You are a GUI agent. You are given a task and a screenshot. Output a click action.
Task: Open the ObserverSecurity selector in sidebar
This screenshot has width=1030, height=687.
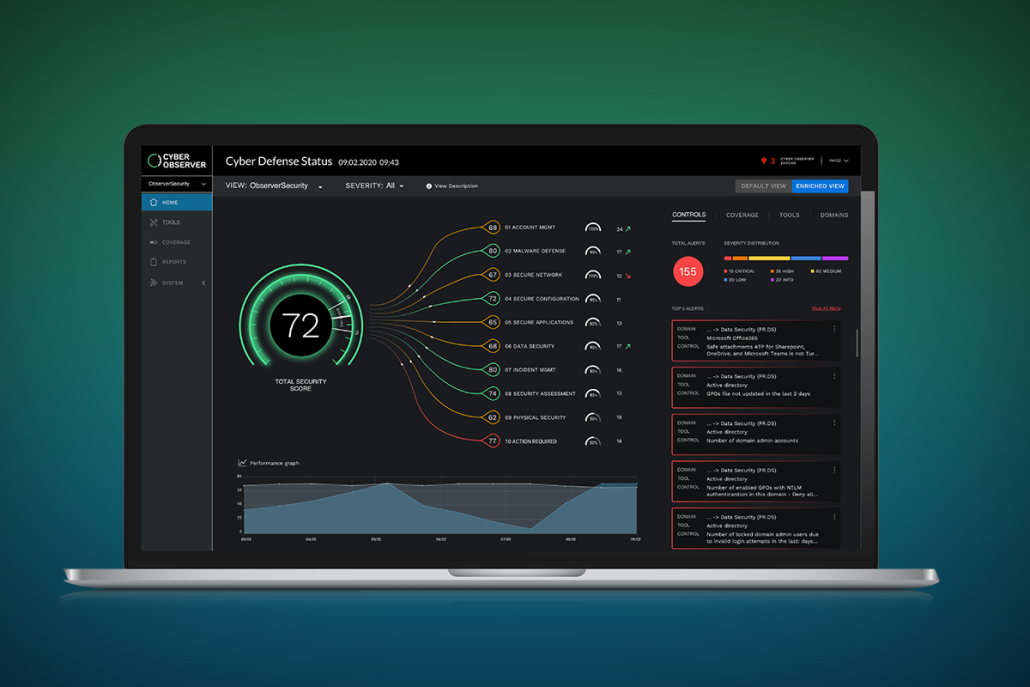tap(177, 184)
